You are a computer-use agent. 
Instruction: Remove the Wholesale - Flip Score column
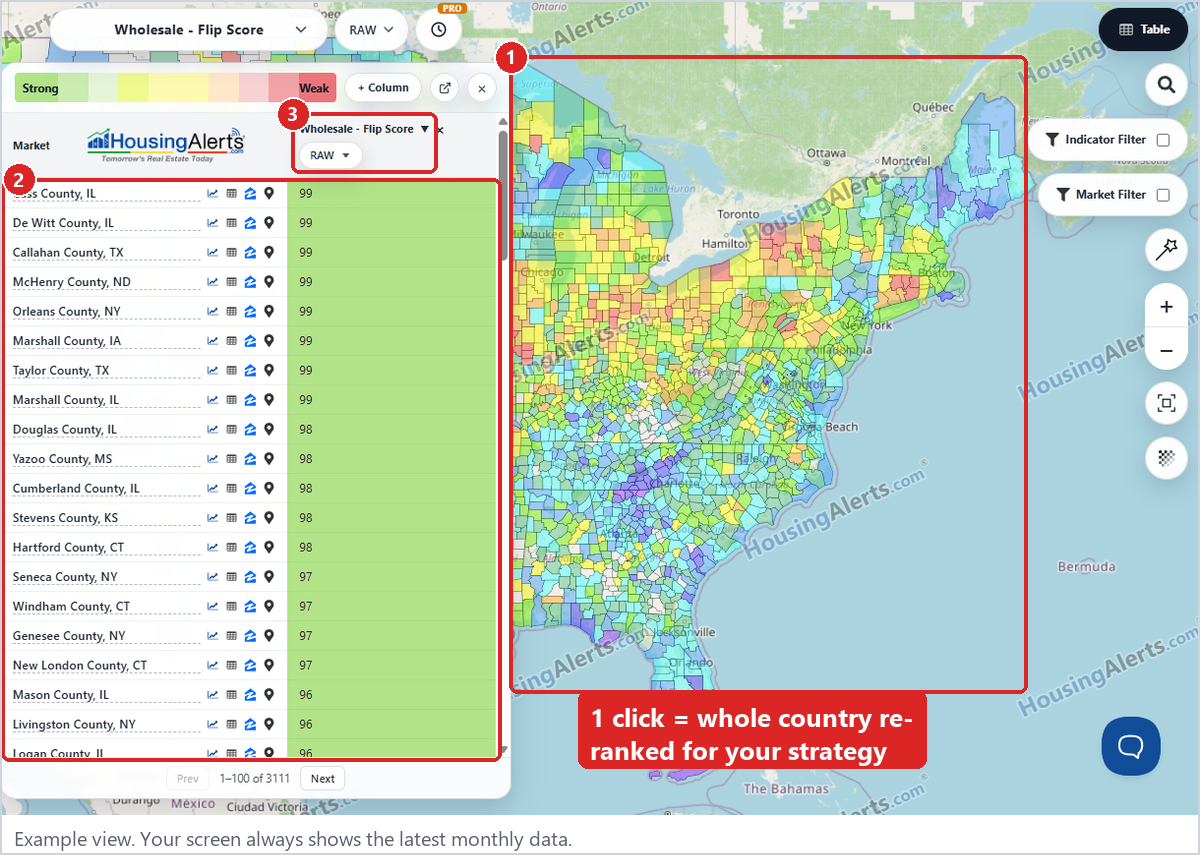(x=440, y=130)
